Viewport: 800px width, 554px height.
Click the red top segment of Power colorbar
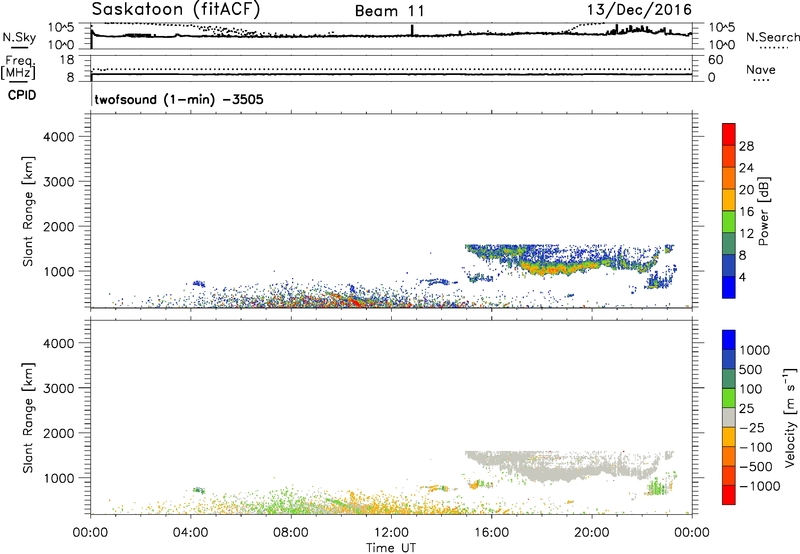coord(729,132)
